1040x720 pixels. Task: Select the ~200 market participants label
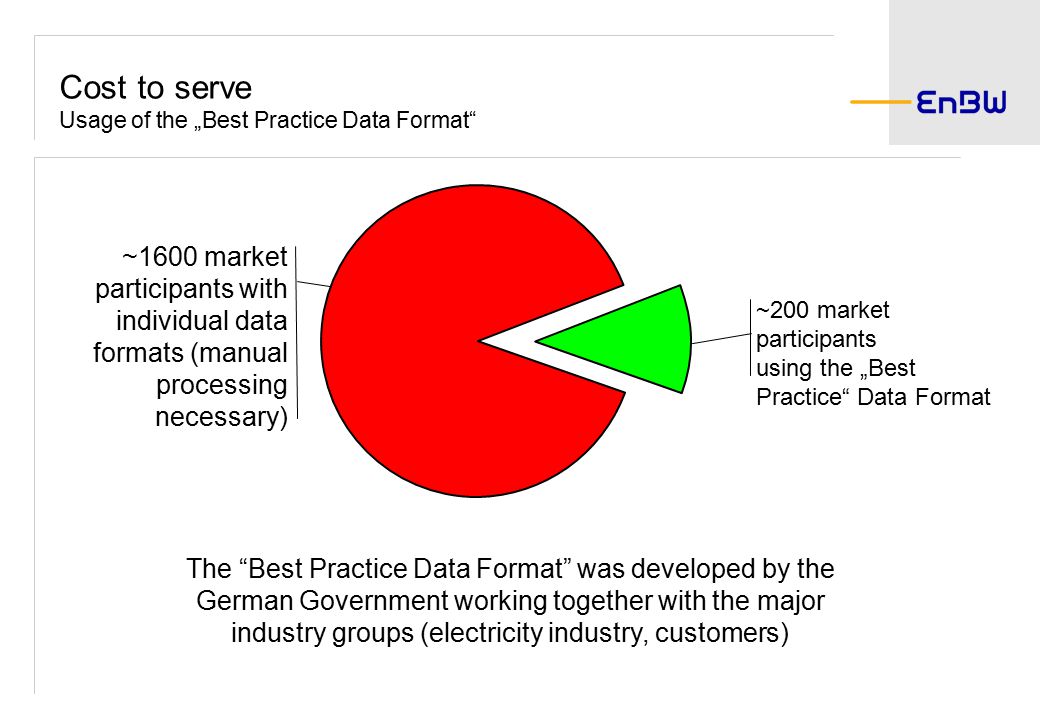tap(873, 353)
